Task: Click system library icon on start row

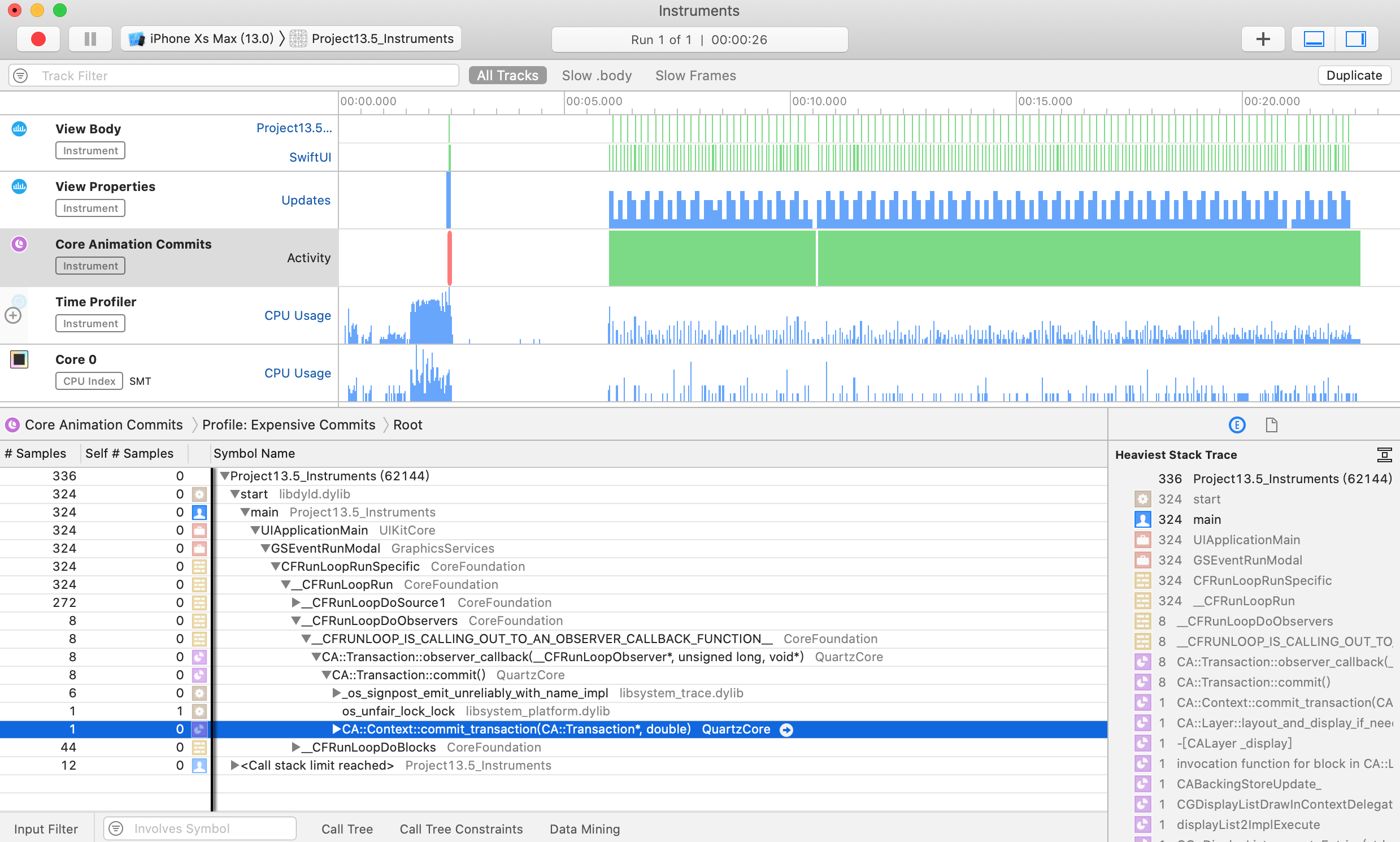Action: pos(199,494)
